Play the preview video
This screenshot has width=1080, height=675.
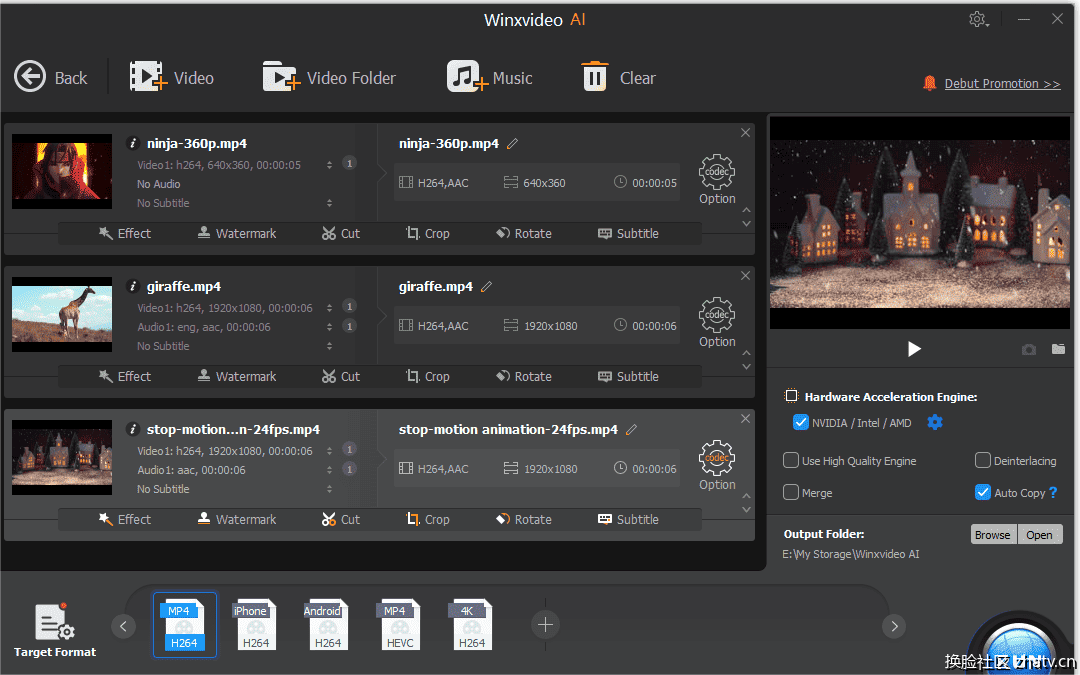(914, 349)
